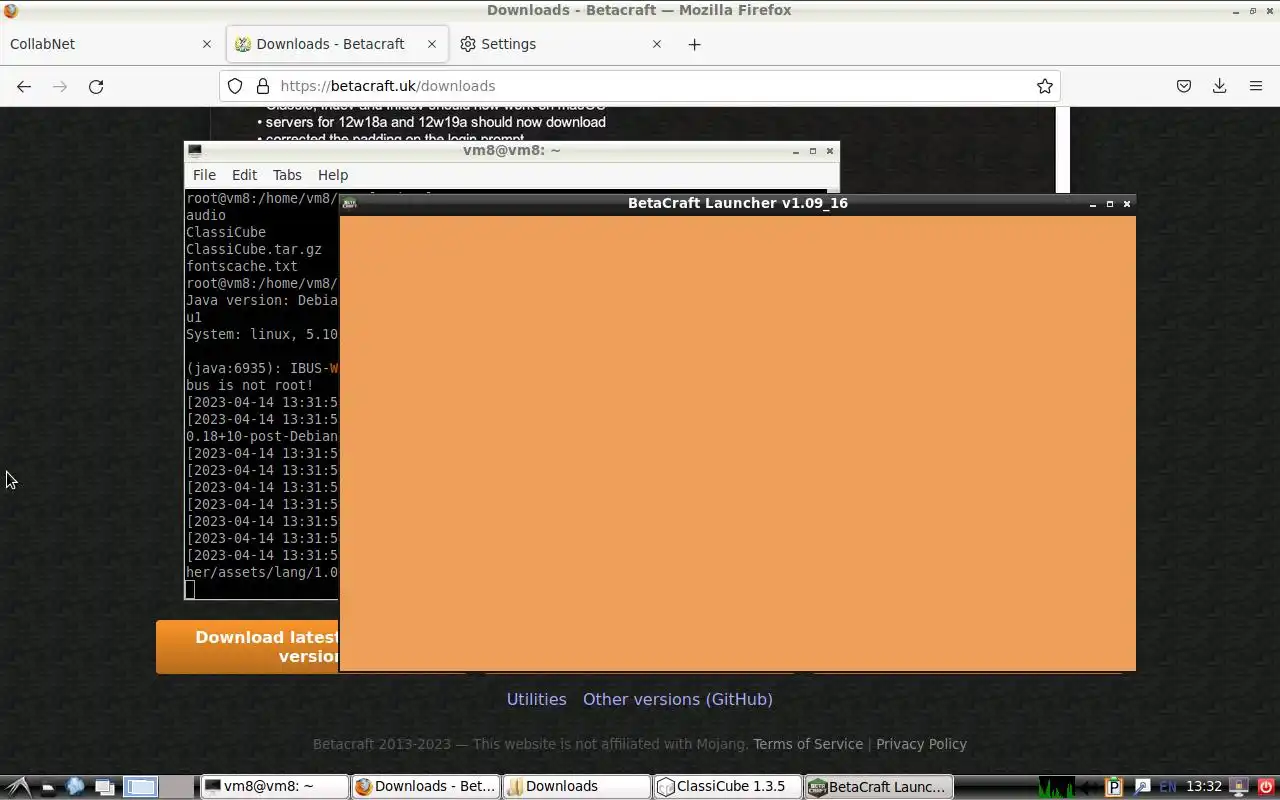Click the 13:32 clock
Viewport: 1280px width, 800px height.
click(x=1204, y=787)
